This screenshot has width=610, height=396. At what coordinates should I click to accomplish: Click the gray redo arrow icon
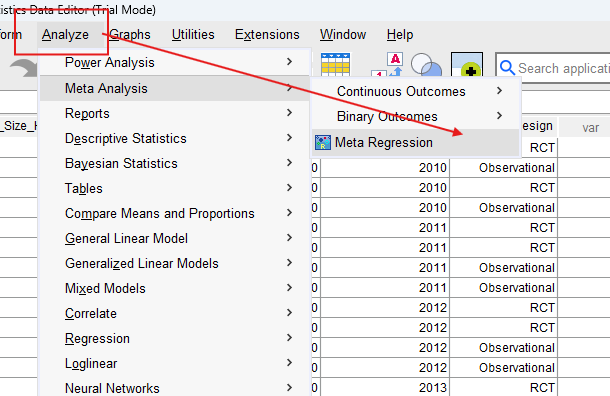(23, 68)
